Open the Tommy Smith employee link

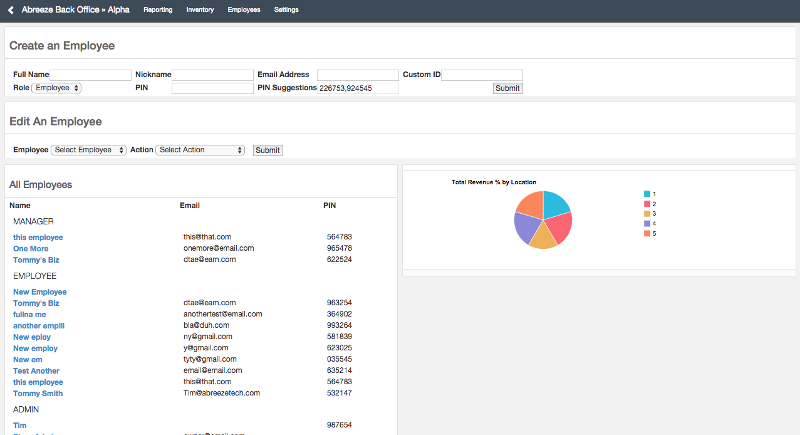click(x=38, y=393)
